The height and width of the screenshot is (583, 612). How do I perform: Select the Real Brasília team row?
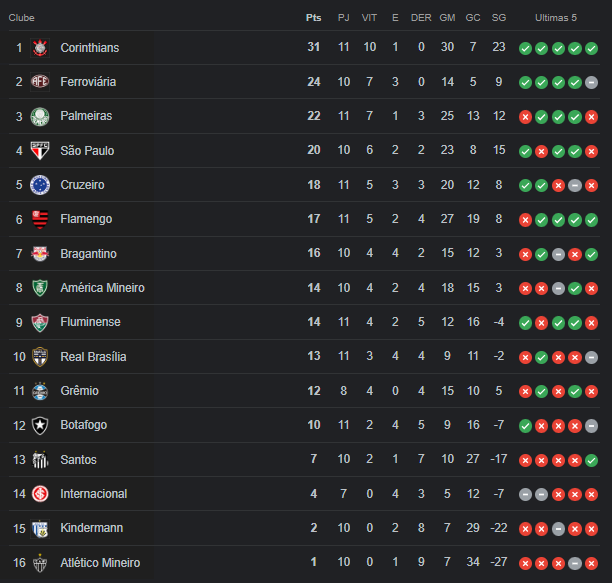304,357
